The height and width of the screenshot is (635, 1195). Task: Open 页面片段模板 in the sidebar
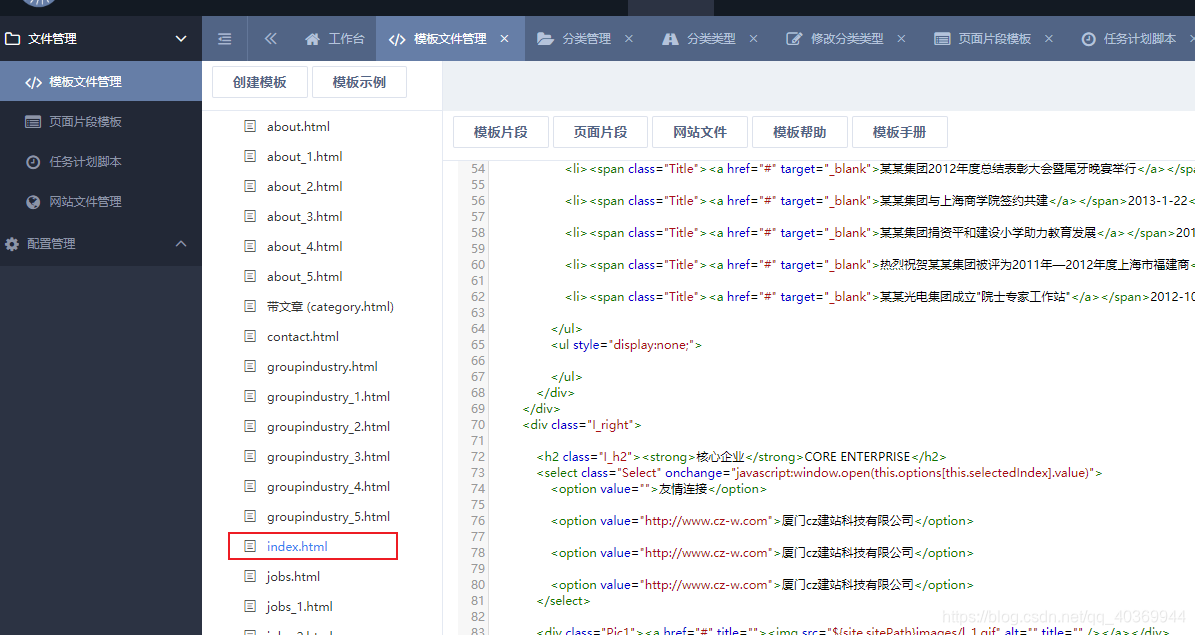pyautogui.click(x=101, y=122)
